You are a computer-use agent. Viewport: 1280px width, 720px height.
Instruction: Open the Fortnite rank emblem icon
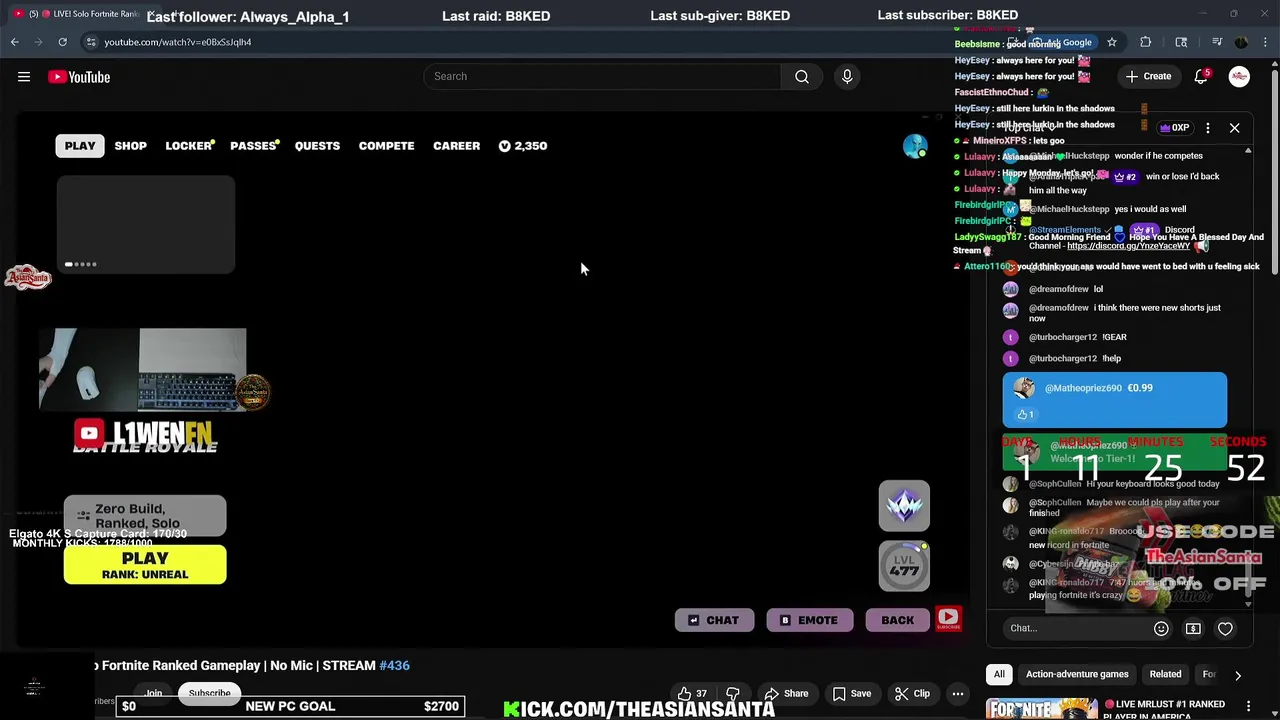point(904,506)
